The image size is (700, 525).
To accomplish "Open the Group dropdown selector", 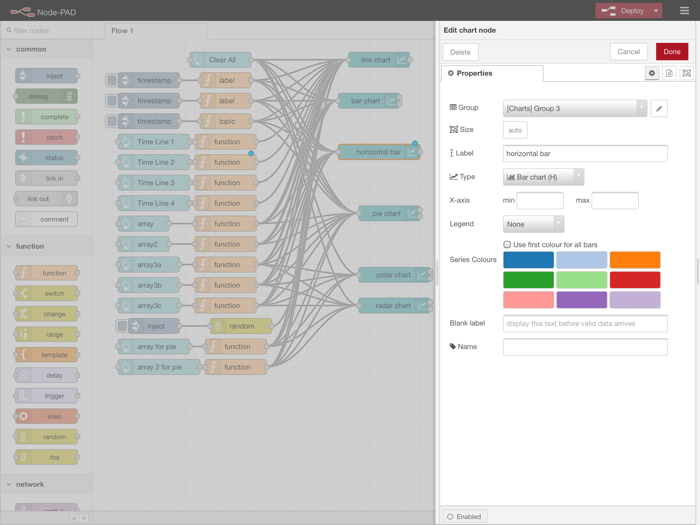I will click(x=575, y=108).
